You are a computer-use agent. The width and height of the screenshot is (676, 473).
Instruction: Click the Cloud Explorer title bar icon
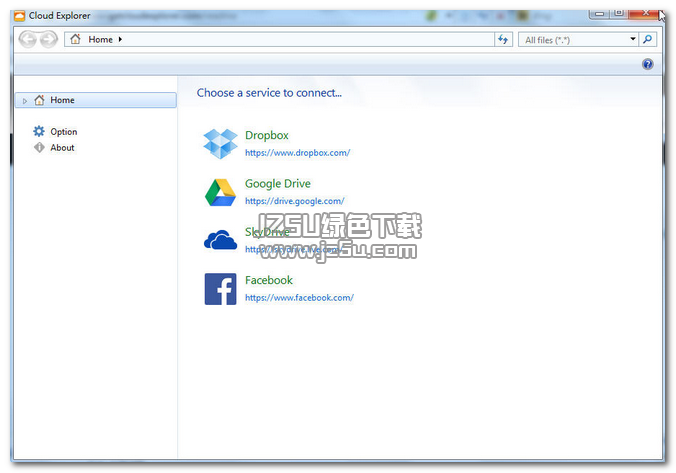19,16
